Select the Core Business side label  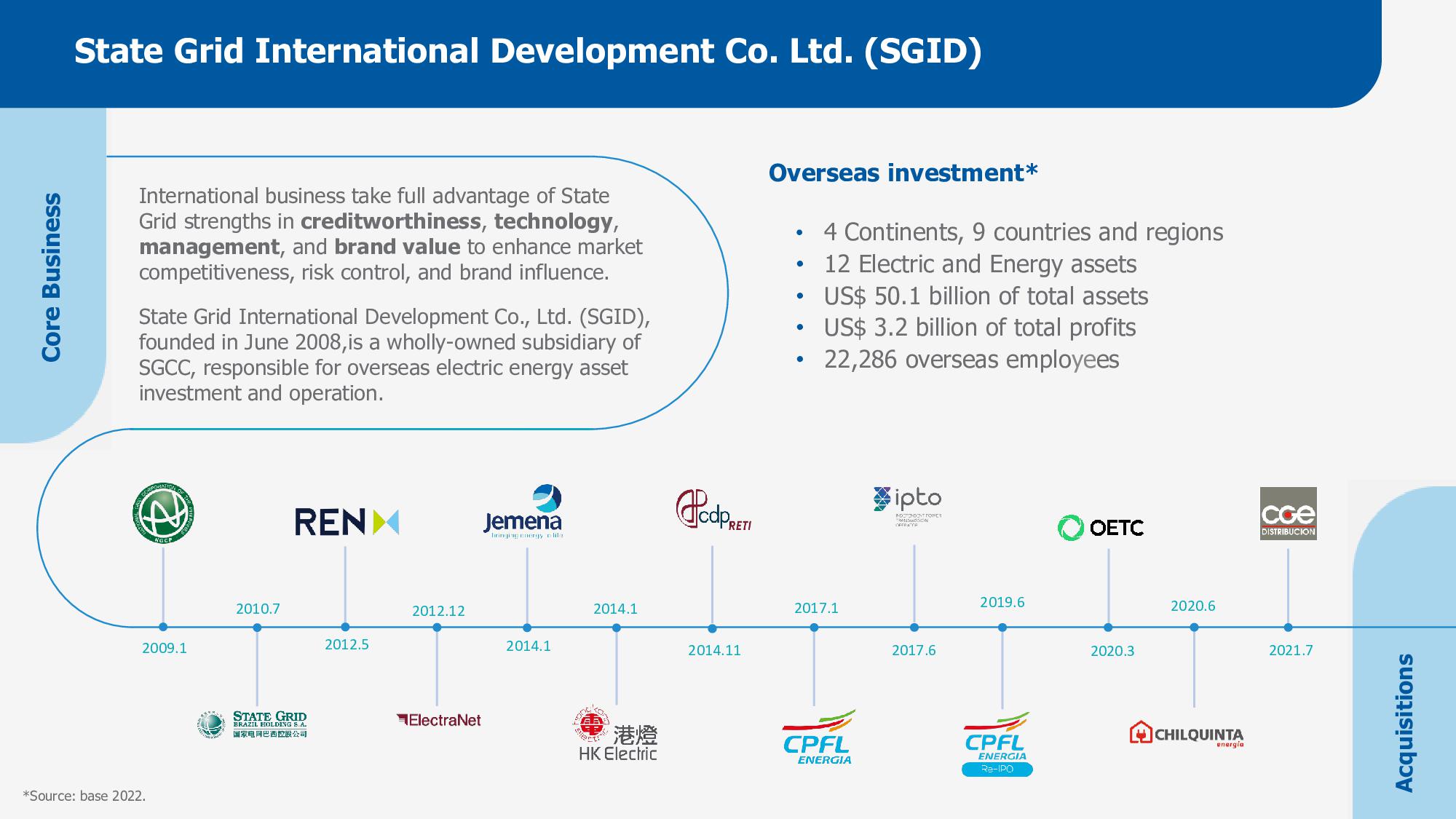51,277
